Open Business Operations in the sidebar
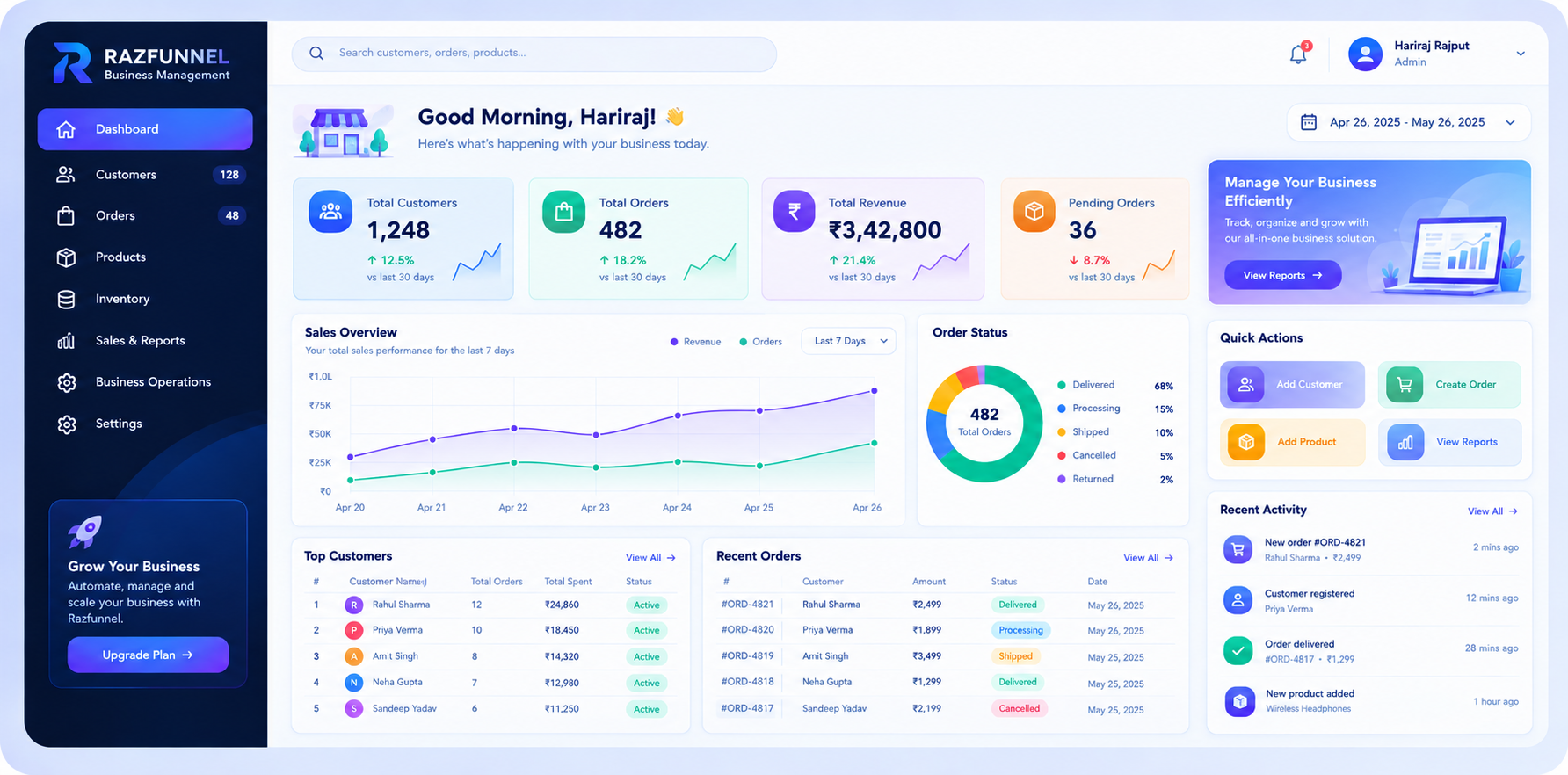This screenshot has height=775, width=1568. tap(145, 382)
